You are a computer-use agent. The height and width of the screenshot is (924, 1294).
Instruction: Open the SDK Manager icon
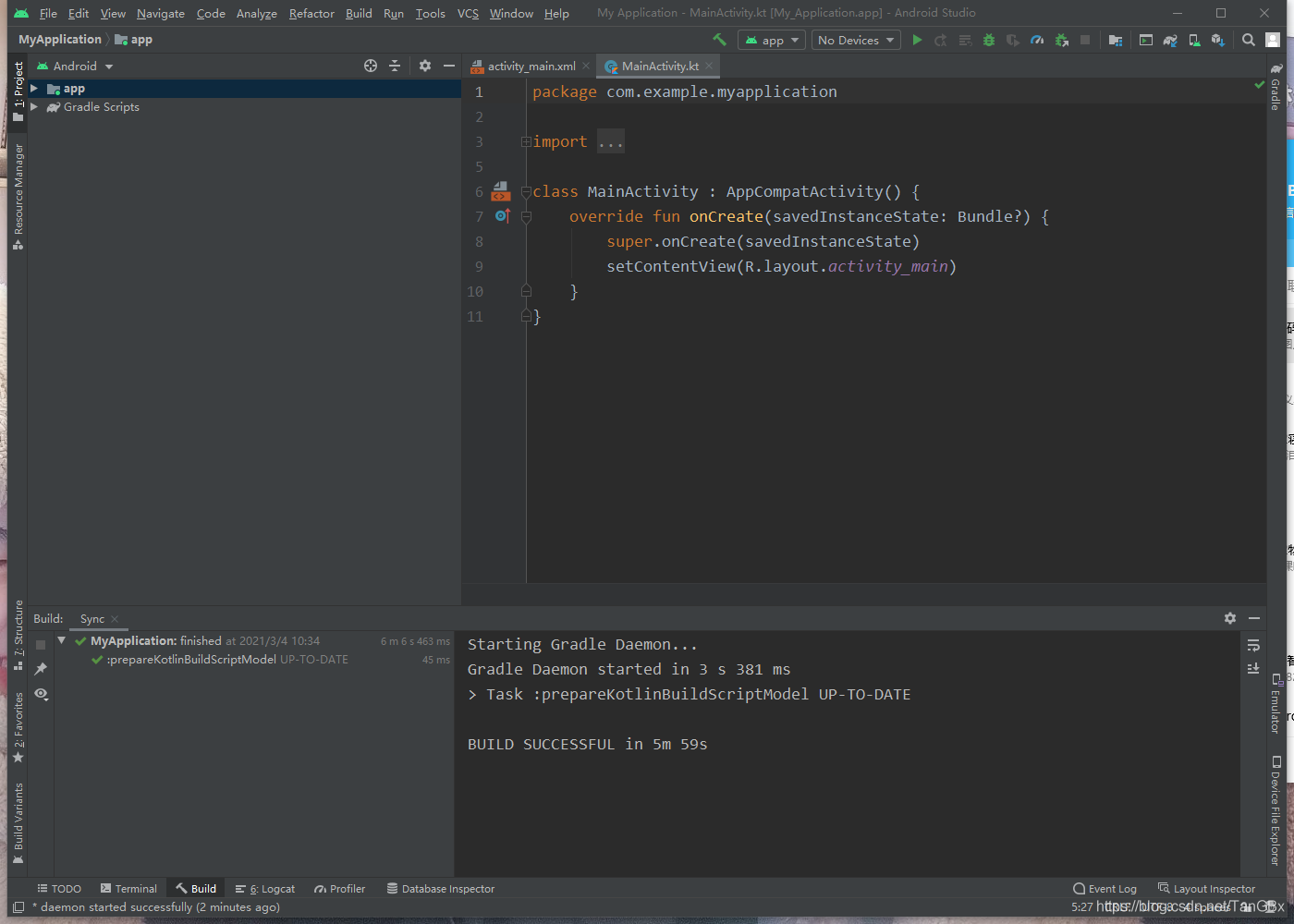[x=1218, y=40]
